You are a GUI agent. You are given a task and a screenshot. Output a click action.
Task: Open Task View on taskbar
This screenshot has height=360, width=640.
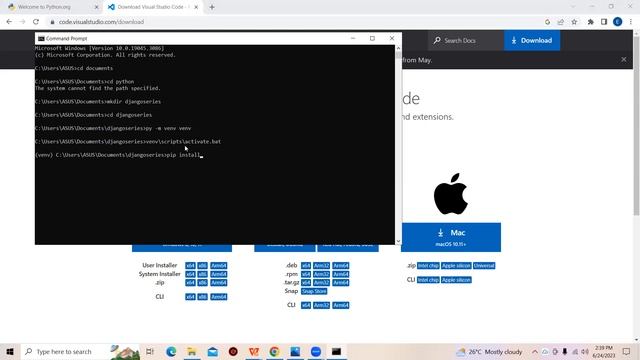coord(150,351)
